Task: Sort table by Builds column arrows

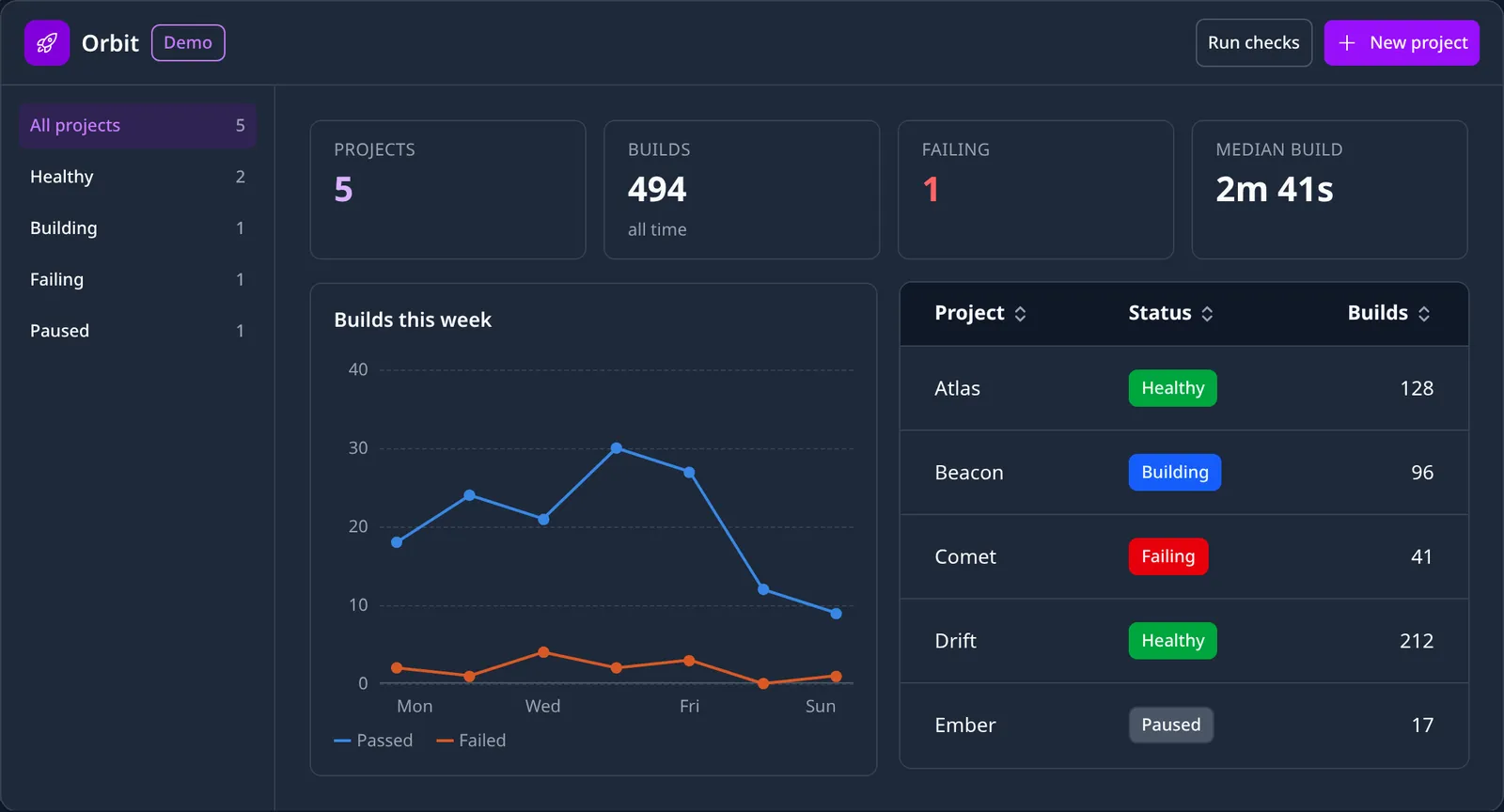Action: pos(1424,314)
